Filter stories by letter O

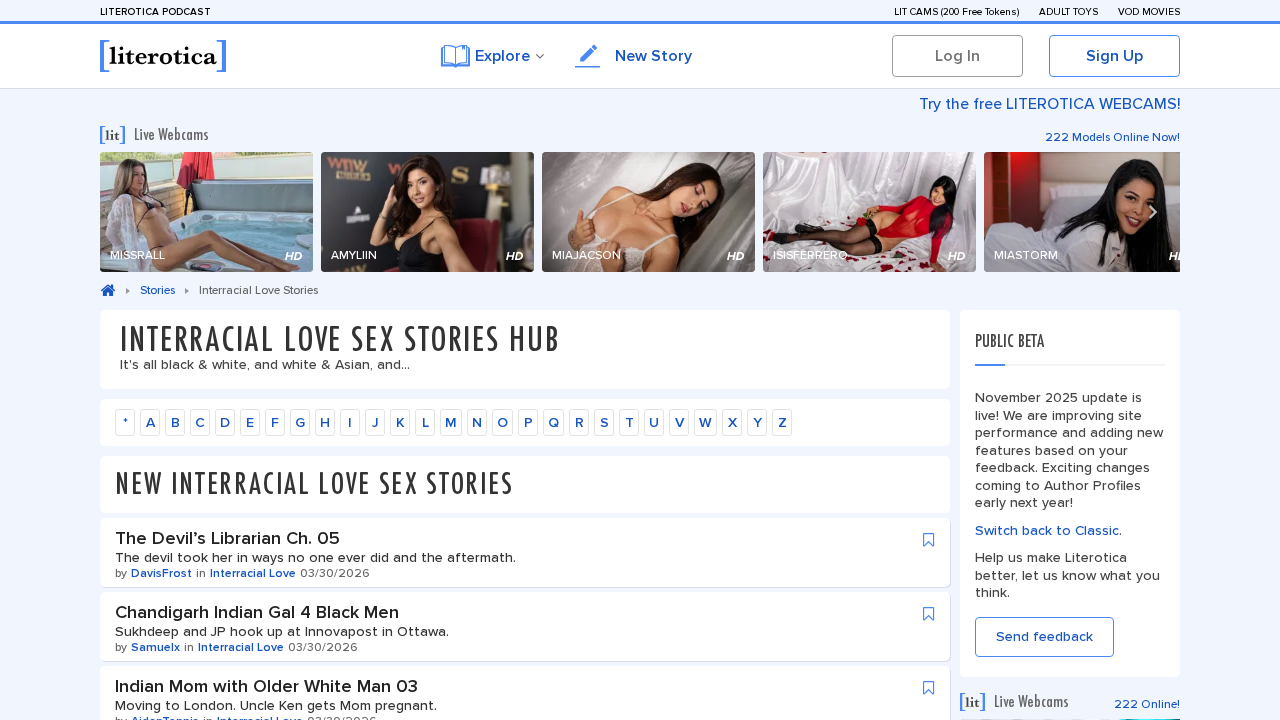point(502,422)
